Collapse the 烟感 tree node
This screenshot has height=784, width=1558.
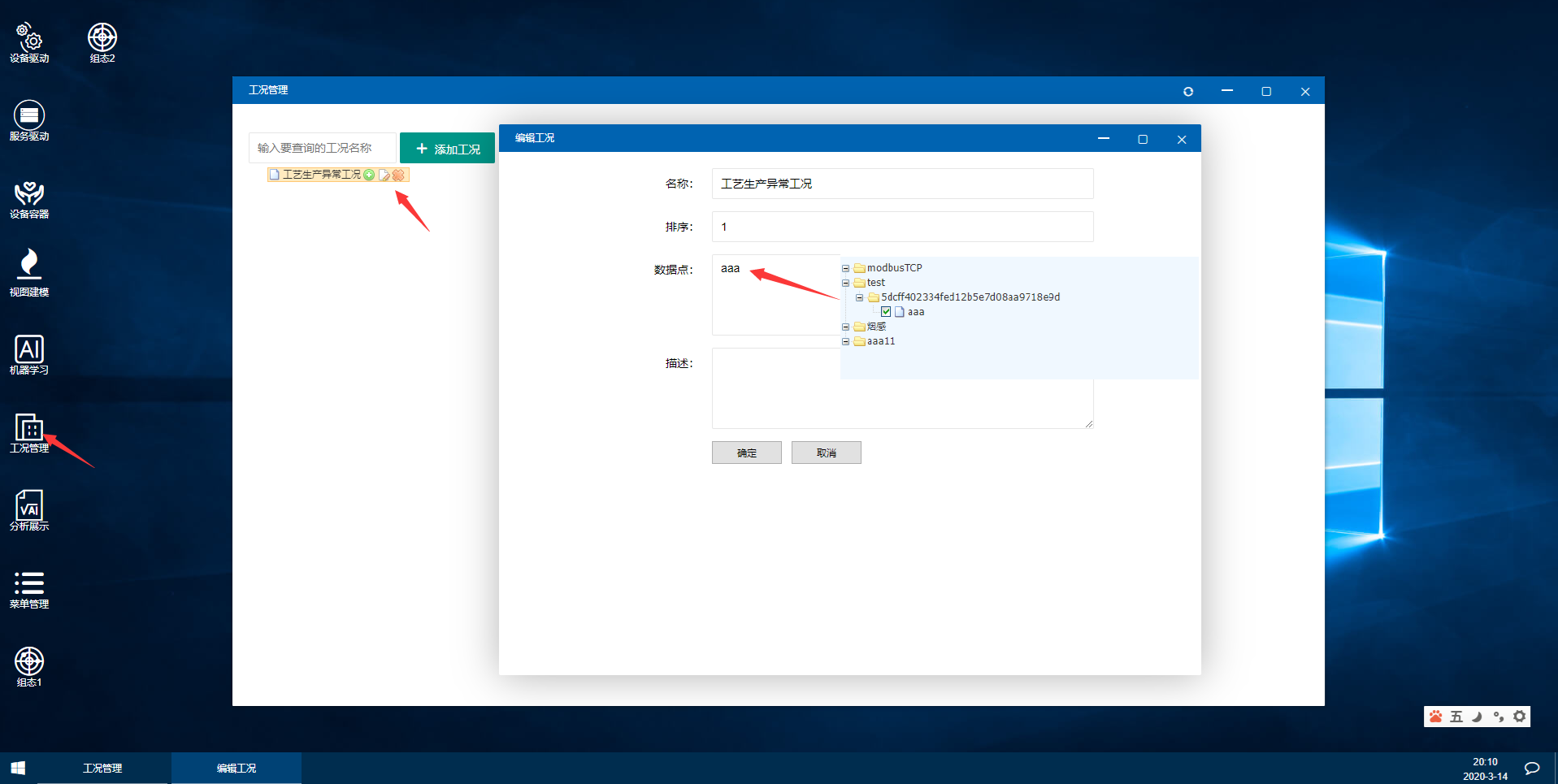point(845,327)
